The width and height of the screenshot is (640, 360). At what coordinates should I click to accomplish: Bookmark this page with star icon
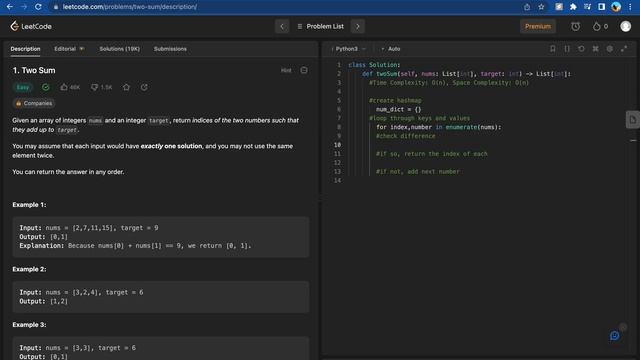(x=541, y=7)
